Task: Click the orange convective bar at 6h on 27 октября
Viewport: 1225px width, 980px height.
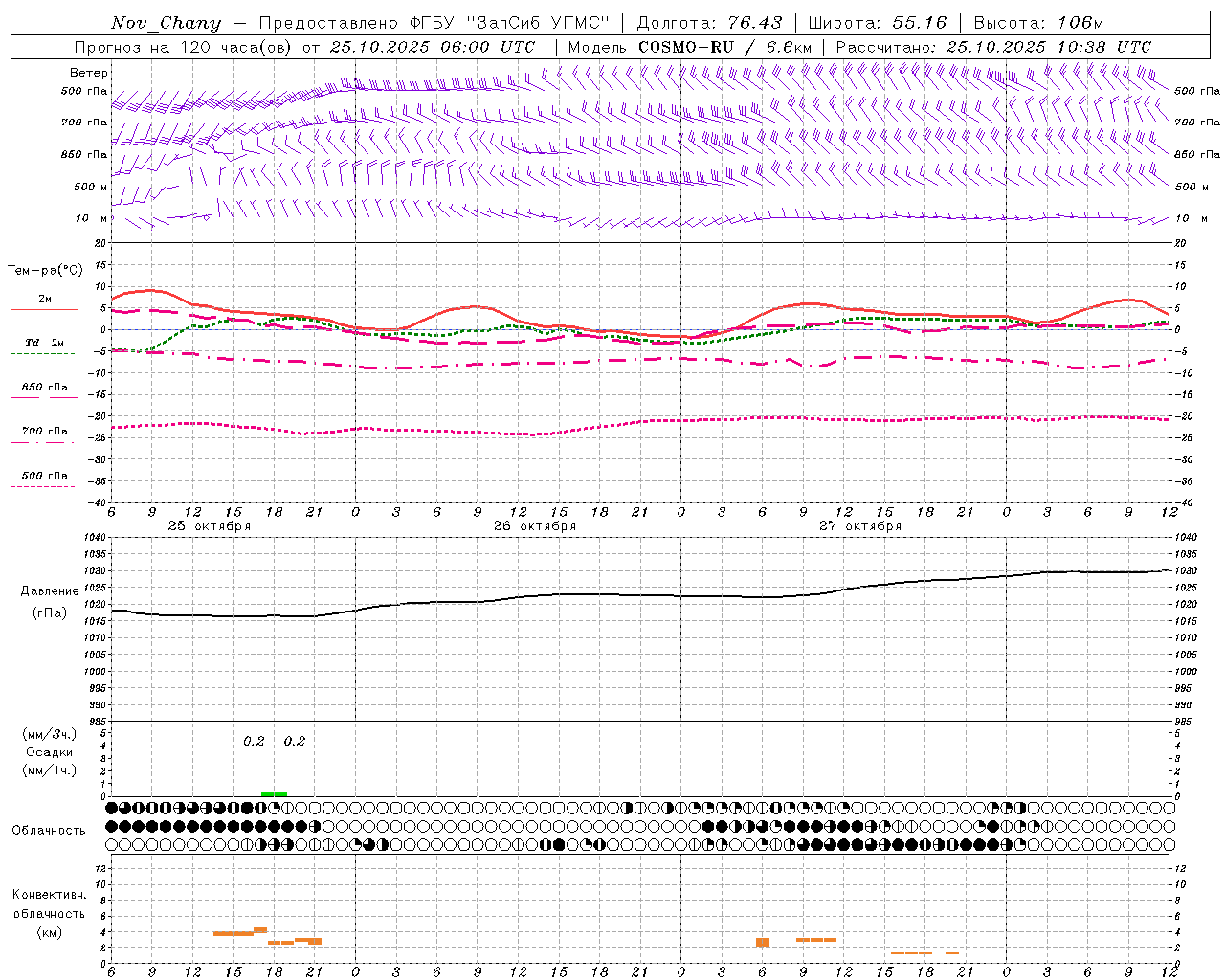Action: (763, 943)
